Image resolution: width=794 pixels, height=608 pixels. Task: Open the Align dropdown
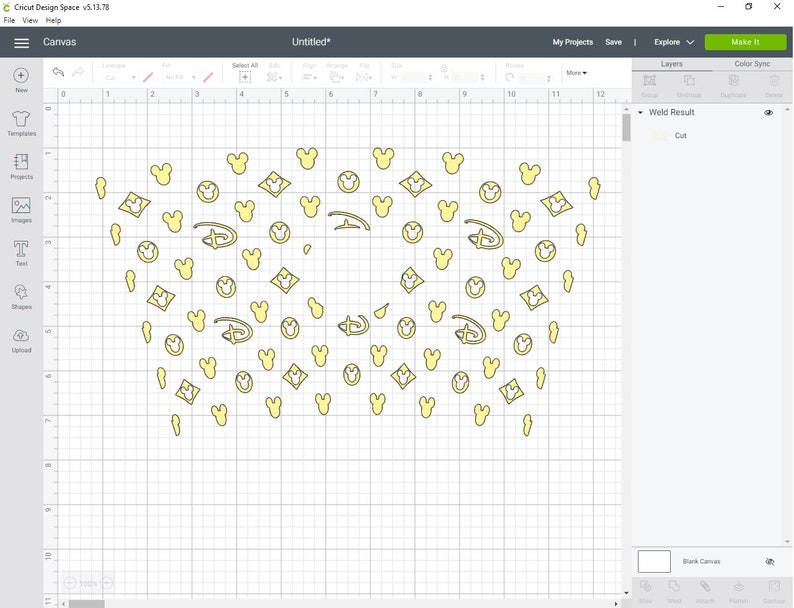[x=309, y=77]
